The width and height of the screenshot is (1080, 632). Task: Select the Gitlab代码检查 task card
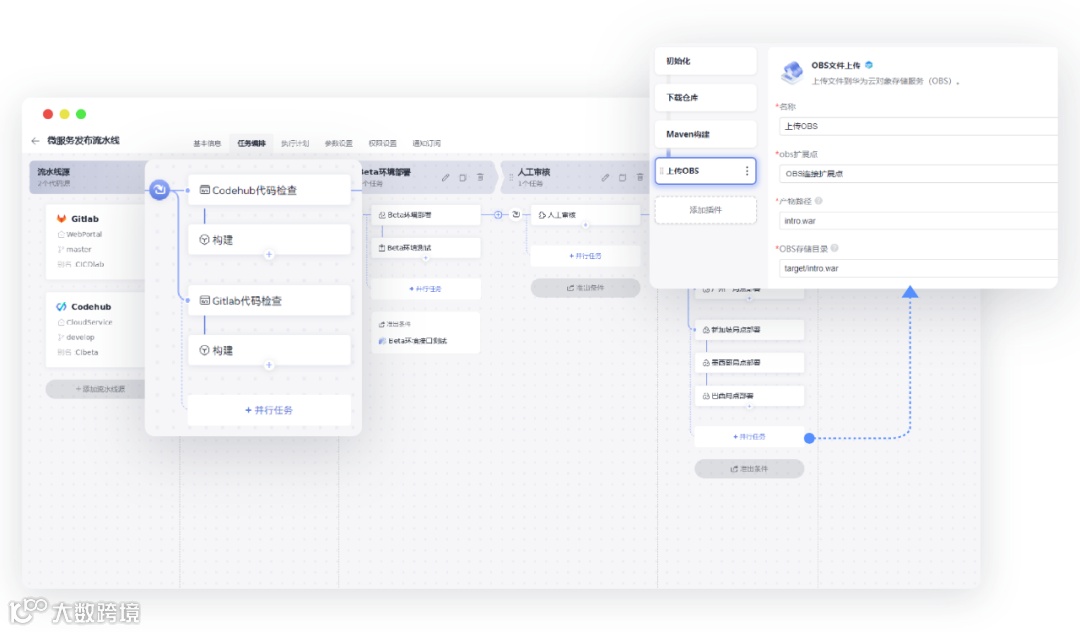pyautogui.click(x=269, y=301)
